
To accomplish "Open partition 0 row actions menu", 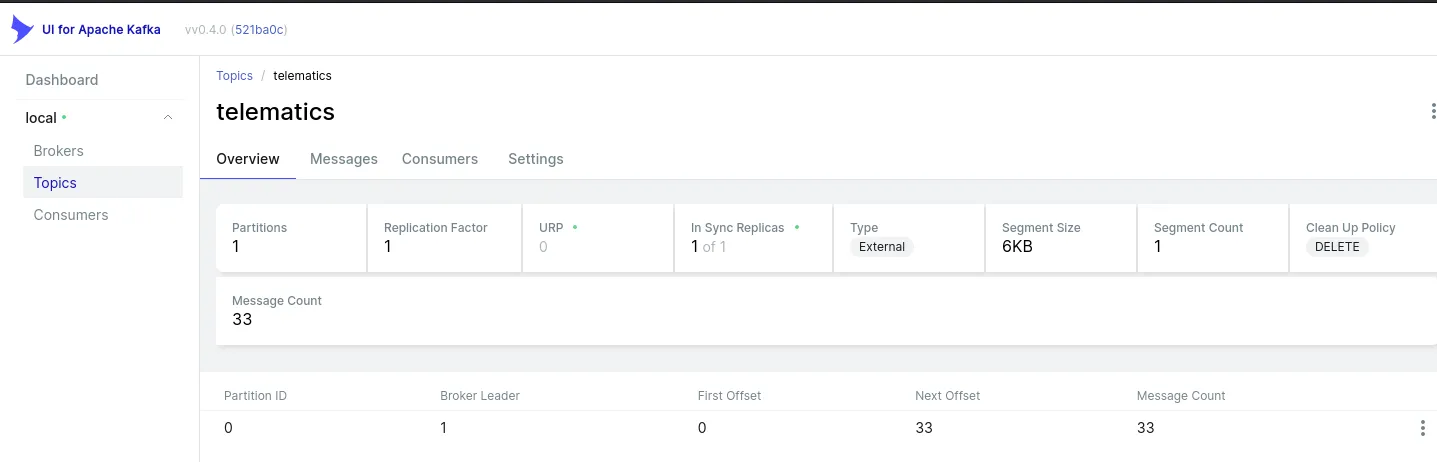I will (1422, 428).
